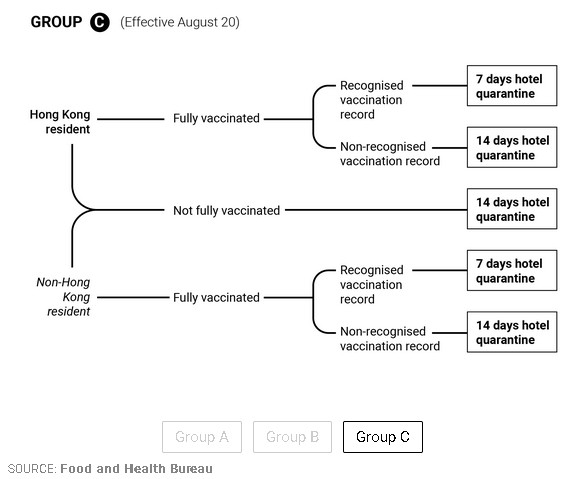Select the Not fully vaccinated node
580x479 pixels.
click(x=226, y=210)
